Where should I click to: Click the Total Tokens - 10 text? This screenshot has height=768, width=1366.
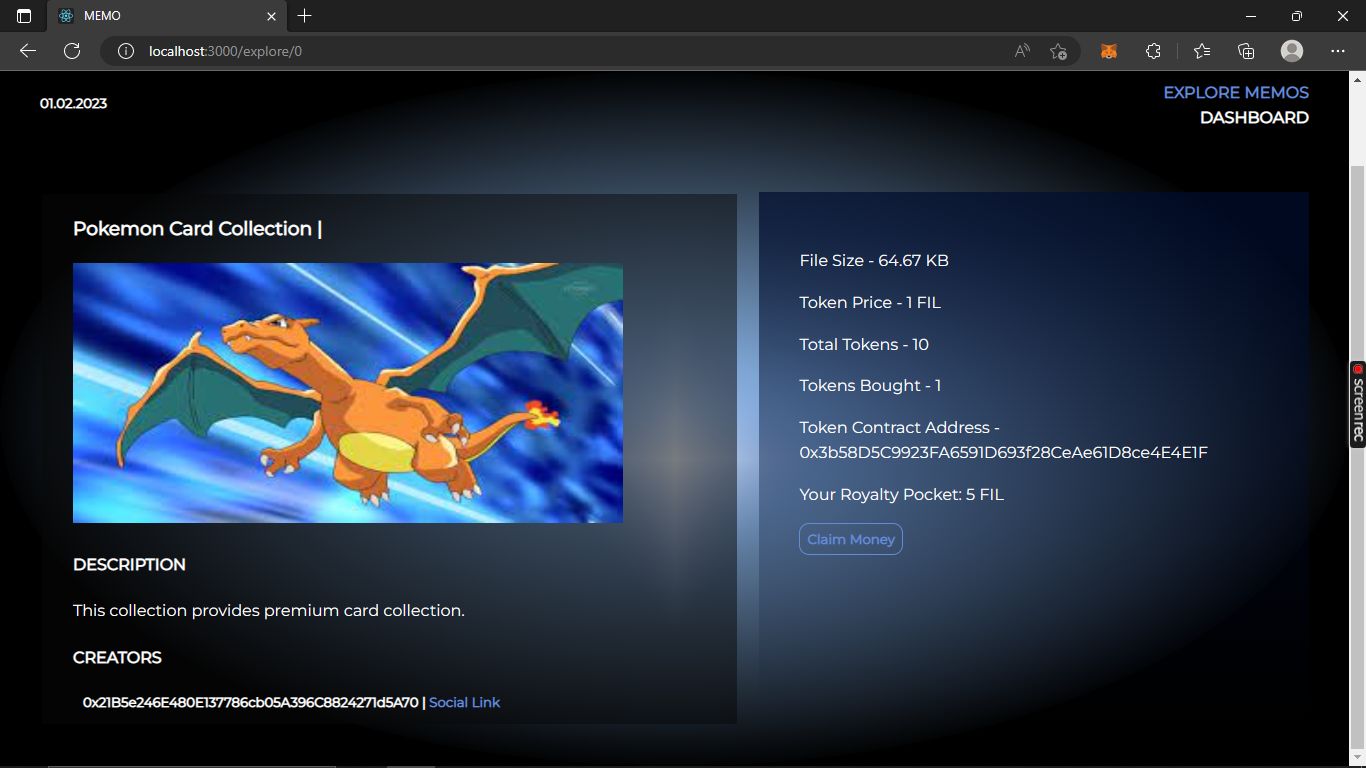point(864,345)
